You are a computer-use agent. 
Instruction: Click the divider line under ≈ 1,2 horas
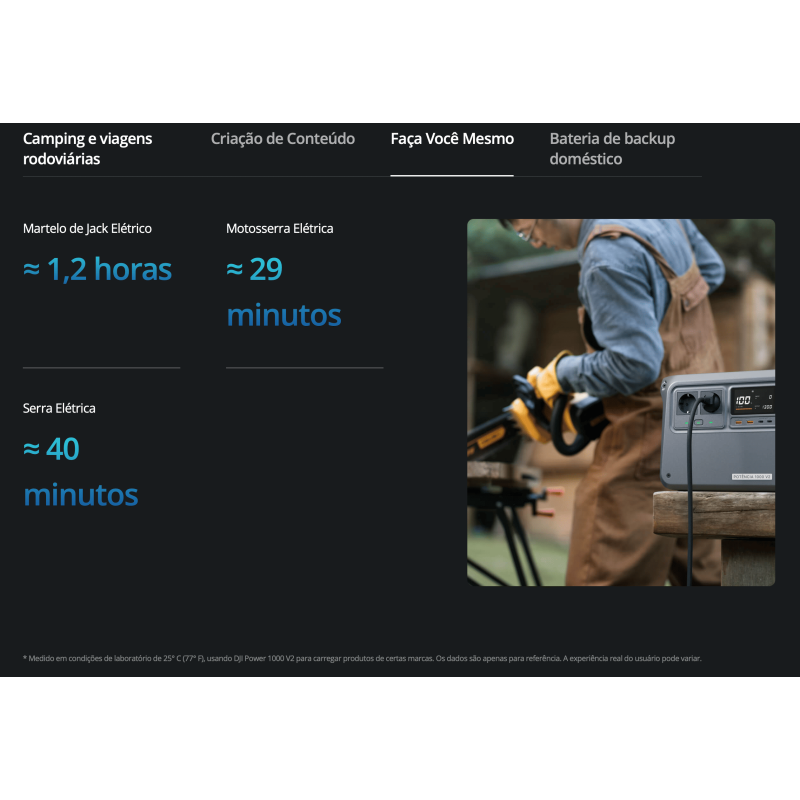tap(101, 368)
